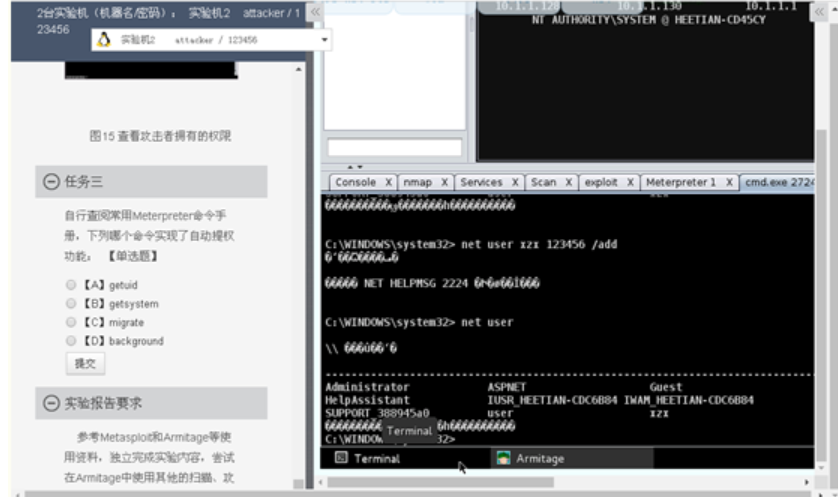Switch to the Services tab
Viewport: 838px width, 497px height.
tap(481, 182)
